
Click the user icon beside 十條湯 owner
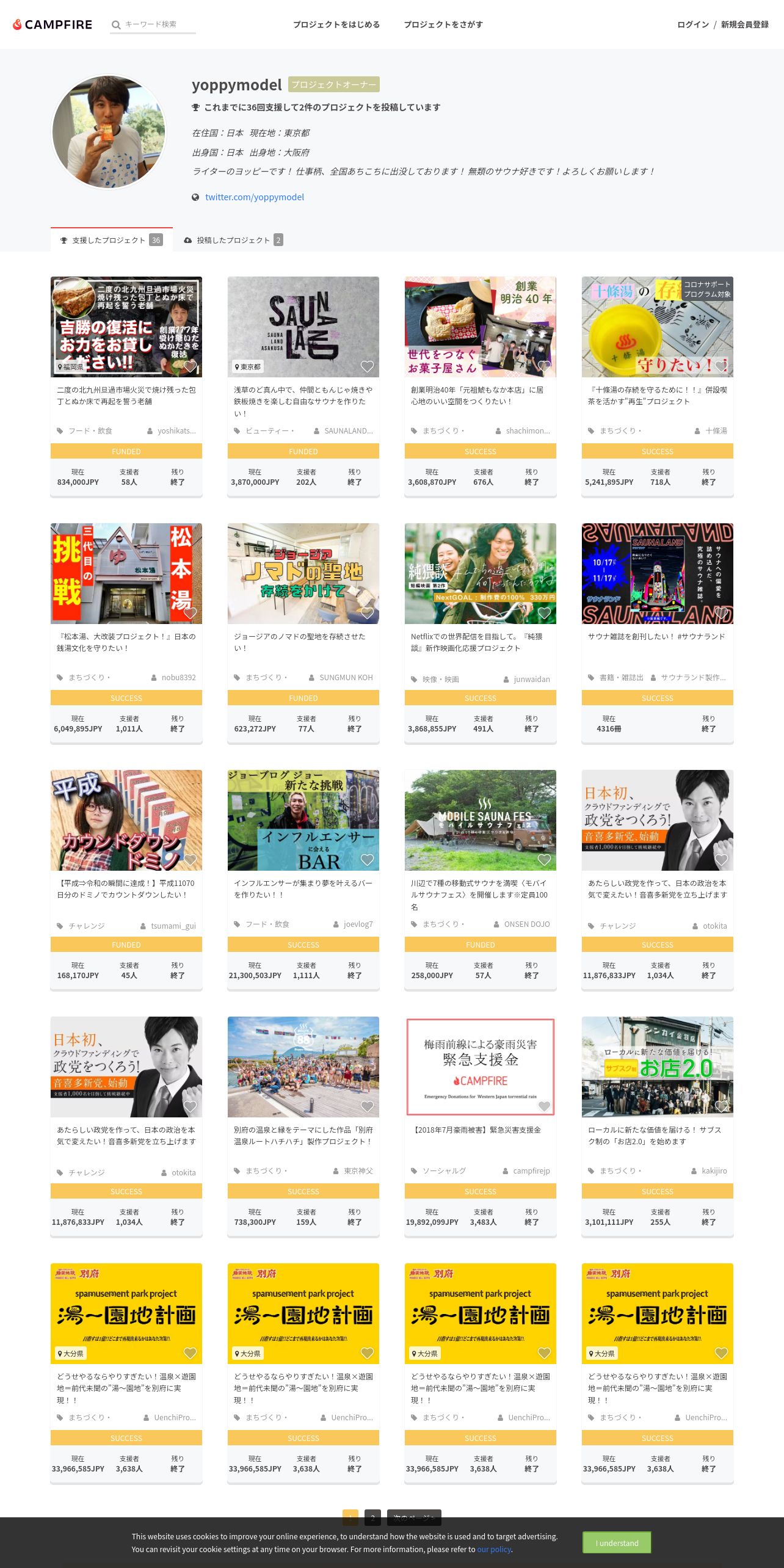[x=698, y=431]
